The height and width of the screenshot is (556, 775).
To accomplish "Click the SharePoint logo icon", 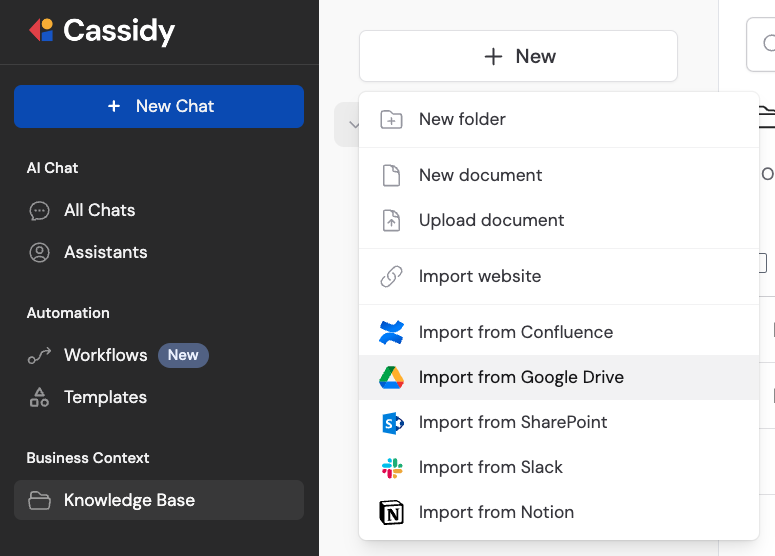I will click(x=392, y=423).
